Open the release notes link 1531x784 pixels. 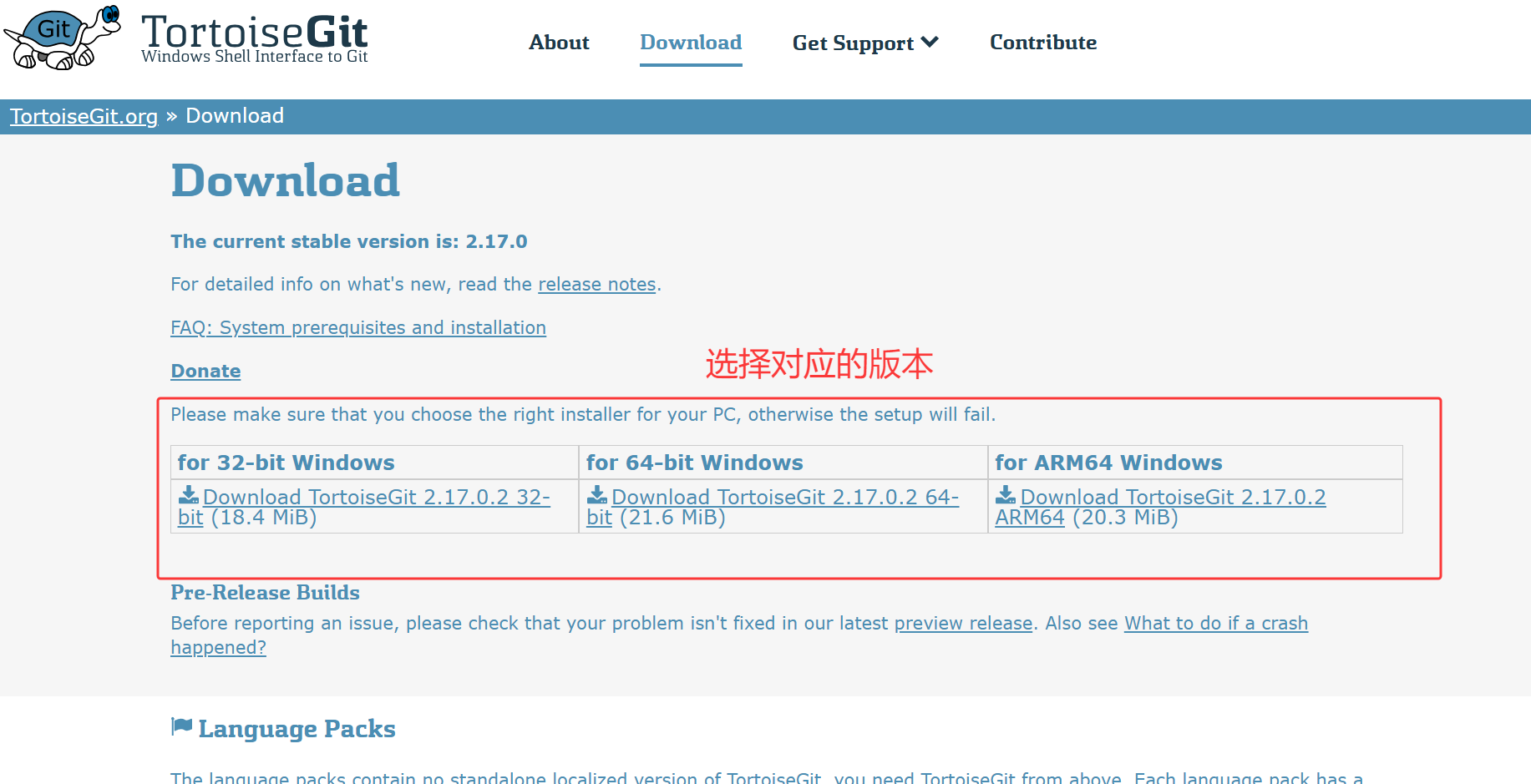(x=597, y=285)
